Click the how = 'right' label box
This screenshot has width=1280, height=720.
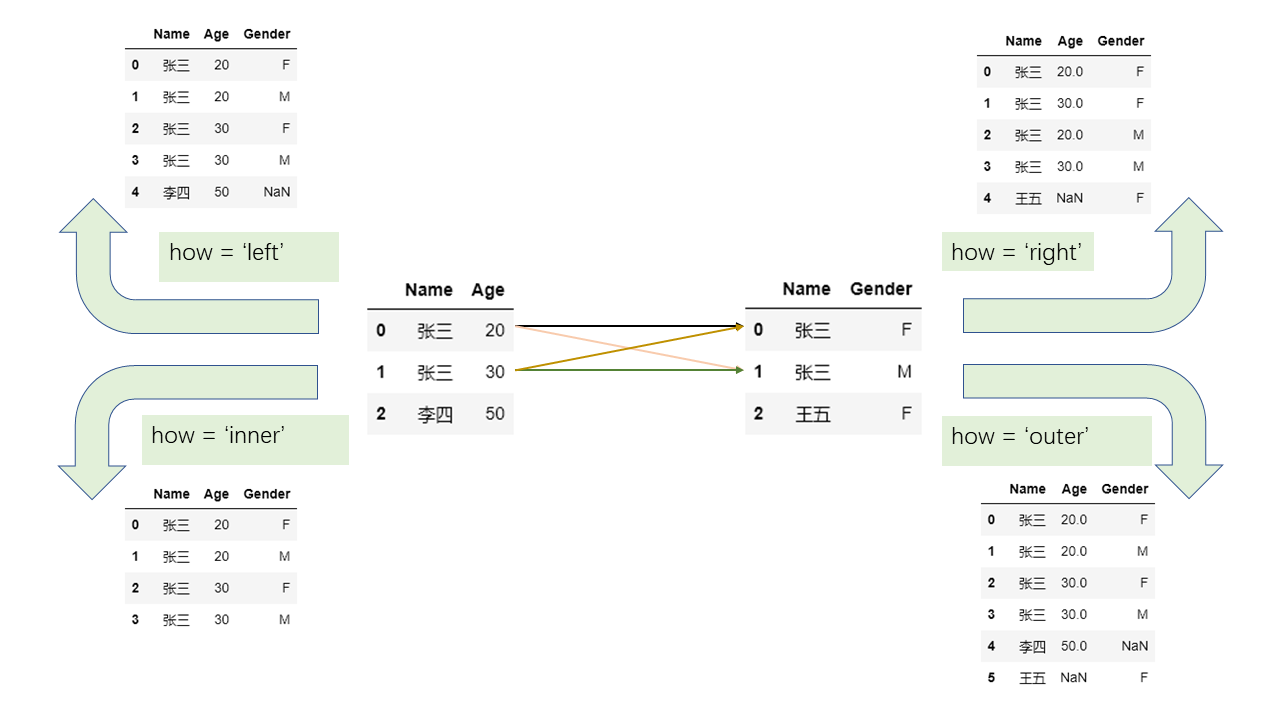click(x=1017, y=252)
